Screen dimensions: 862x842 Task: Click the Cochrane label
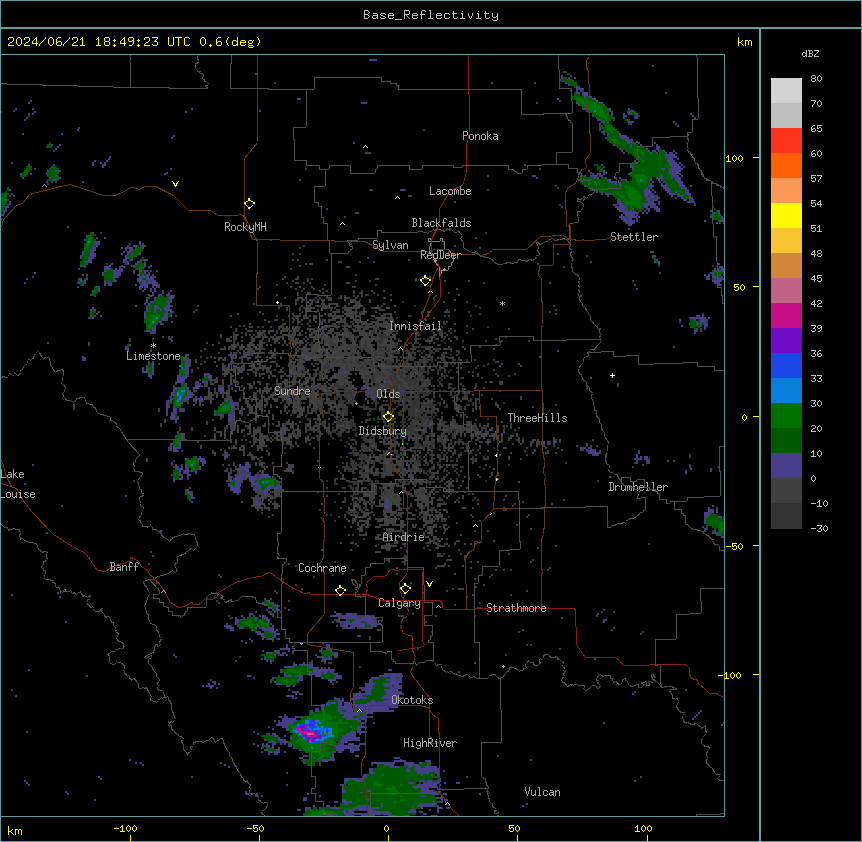click(322, 568)
